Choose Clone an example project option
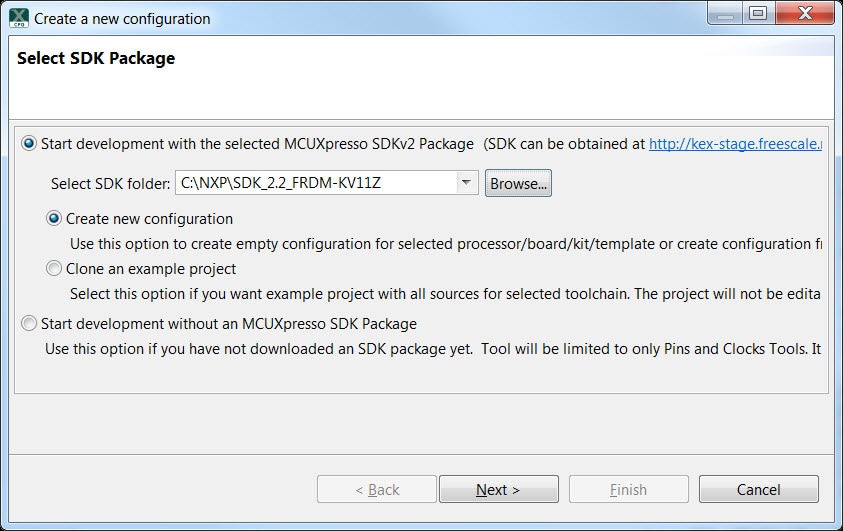 (x=54, y=268)
